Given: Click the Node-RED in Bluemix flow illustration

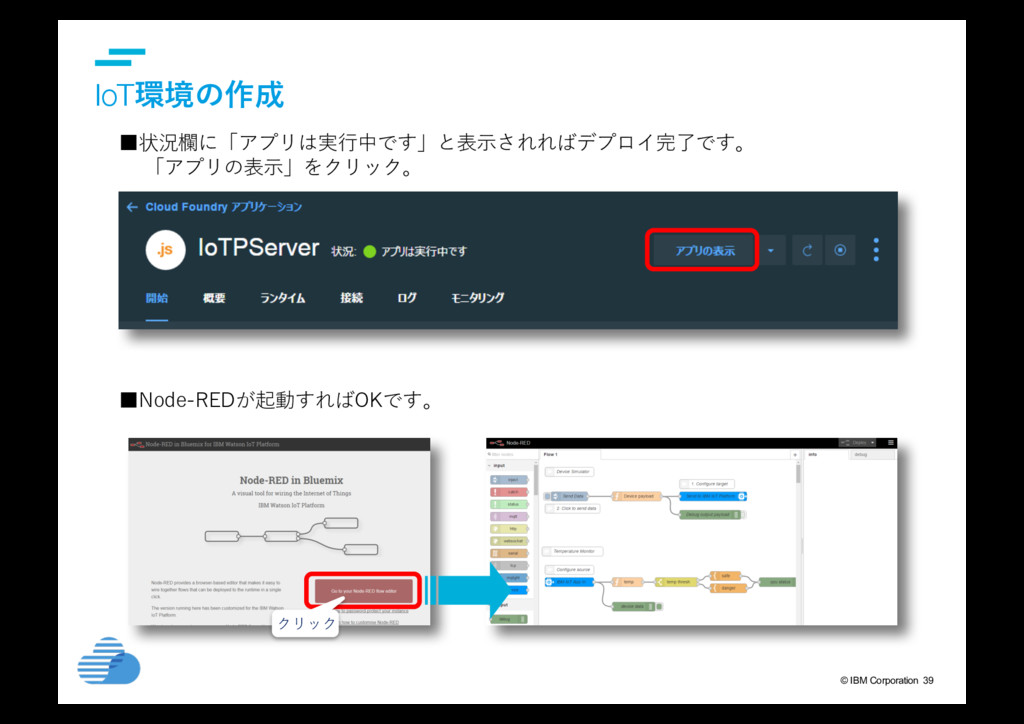Looking at the screenshot, I should [x=291, y=536].
